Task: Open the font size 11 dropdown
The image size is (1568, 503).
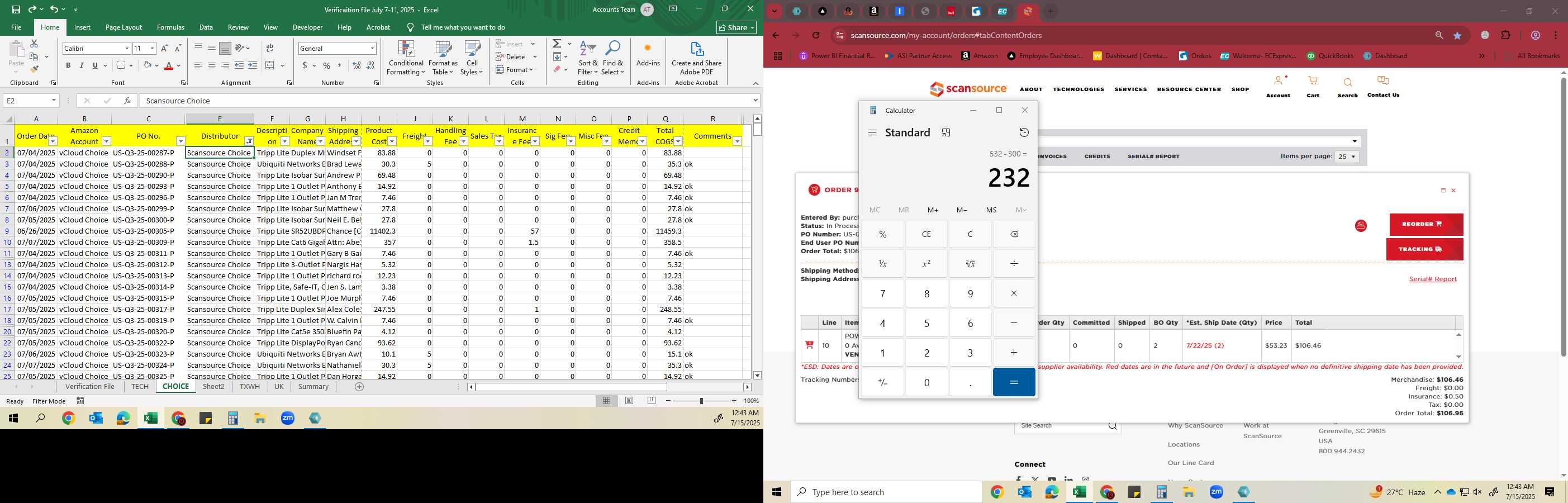Action: [152, 48]
